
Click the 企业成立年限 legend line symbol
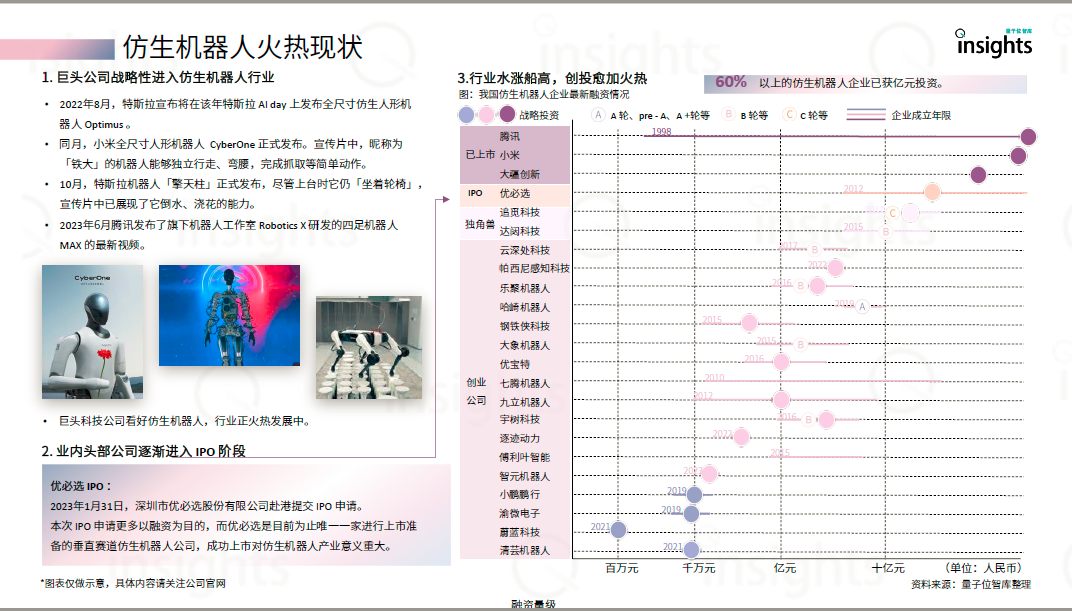click(x=866, y=115)
